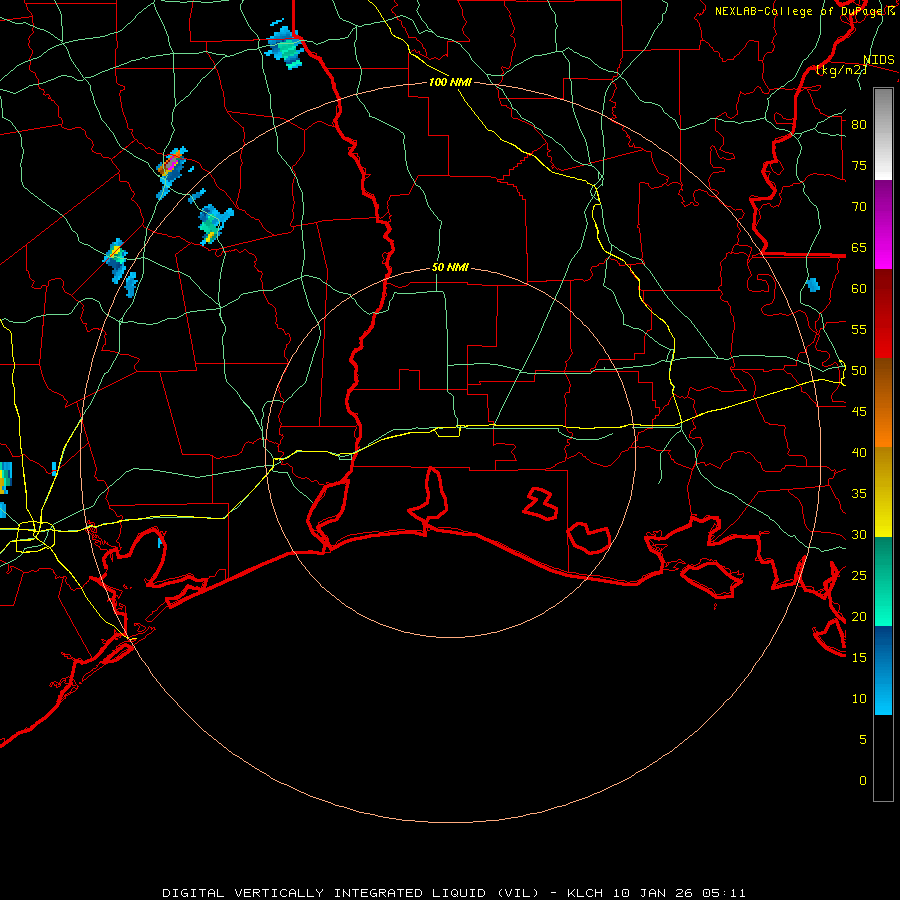Select the 65 value on the color scale

[859, 248]
